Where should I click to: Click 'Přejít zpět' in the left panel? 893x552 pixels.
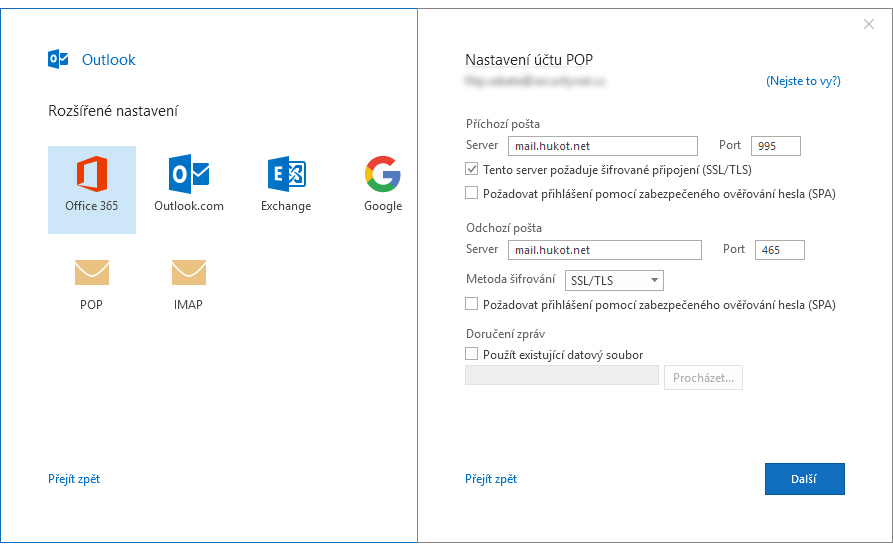(x=74, y=479)
